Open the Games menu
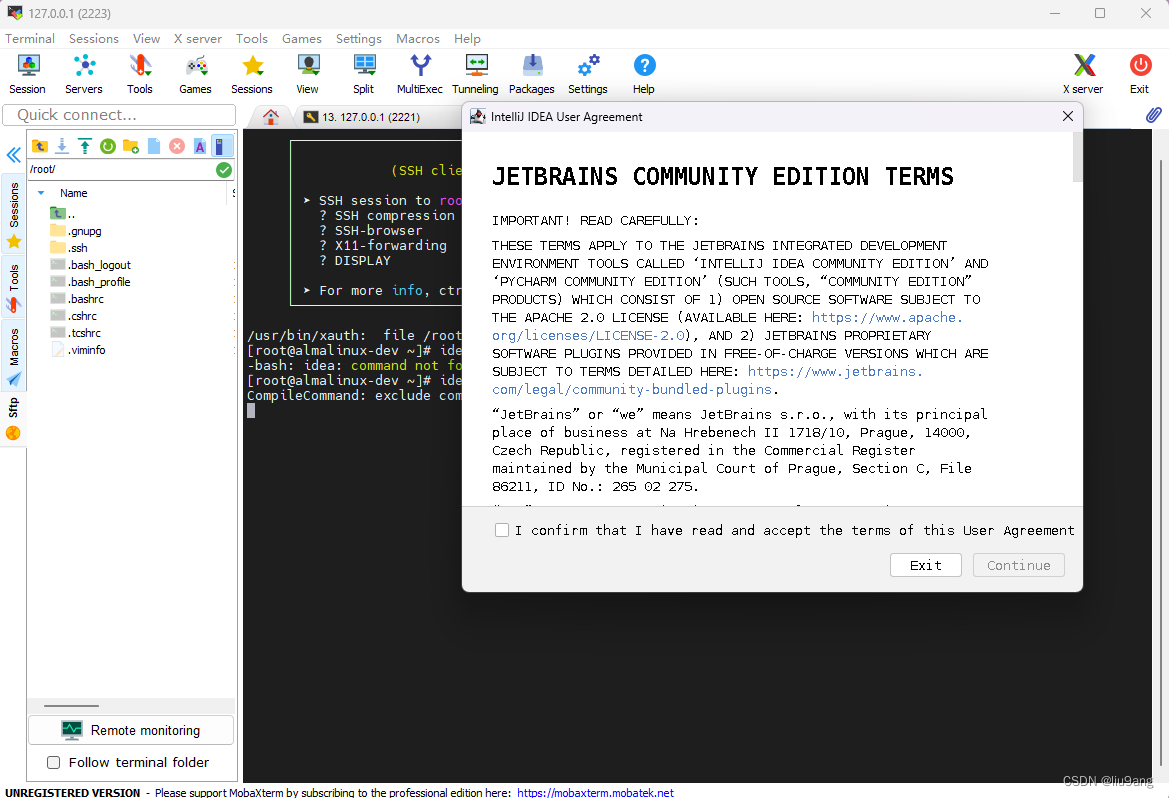Screen dimensions: 1169x798 (x=302, y=39)
